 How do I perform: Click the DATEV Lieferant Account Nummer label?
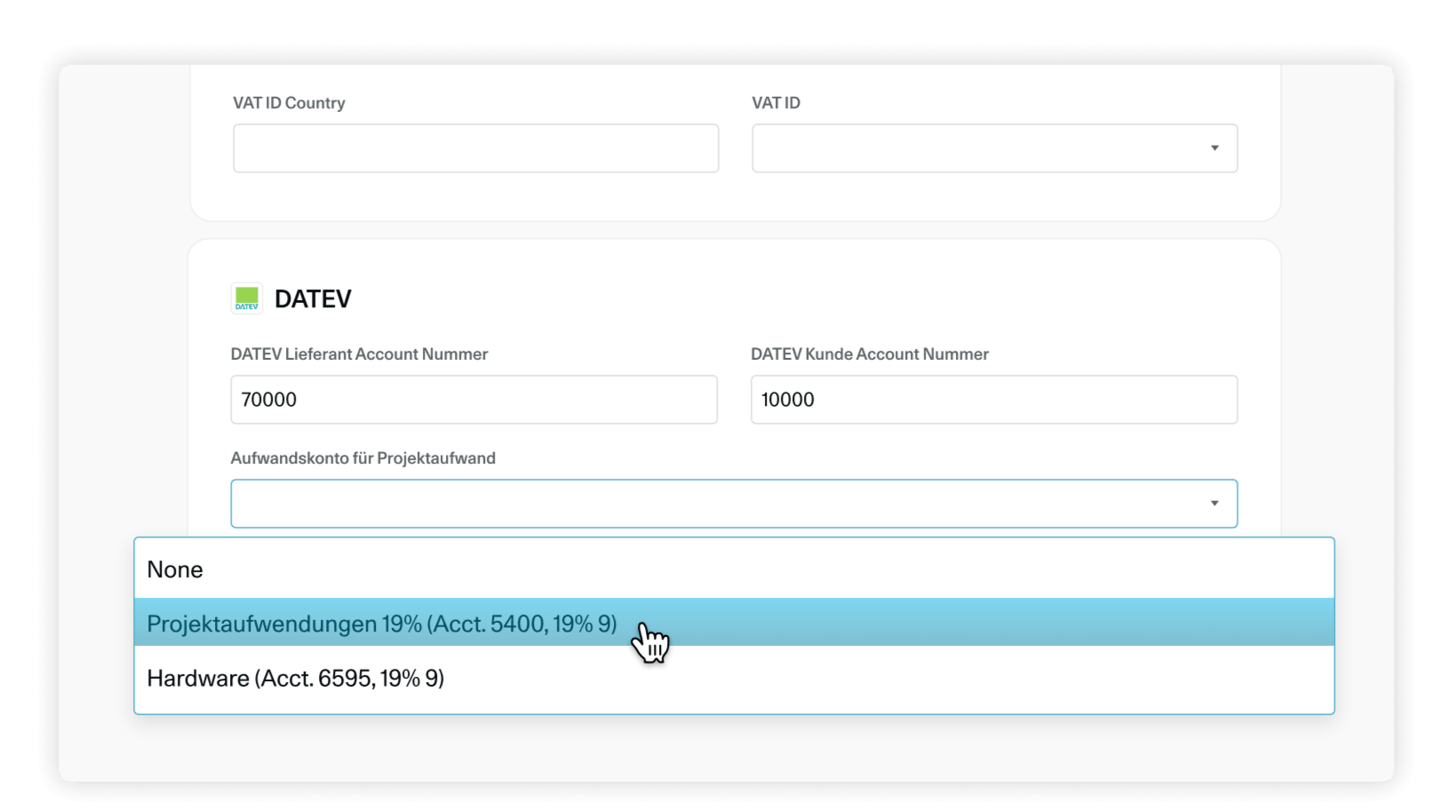coord(359,354)
